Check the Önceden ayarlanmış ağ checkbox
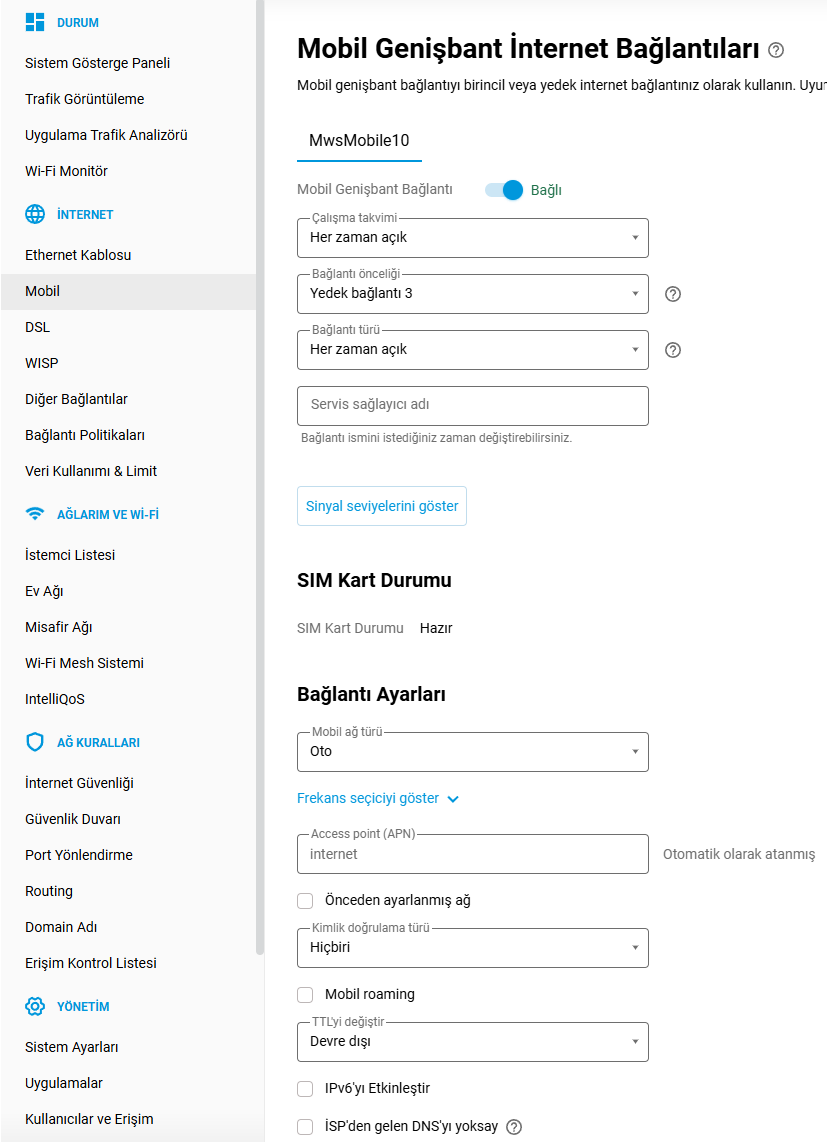 (306, 900)
